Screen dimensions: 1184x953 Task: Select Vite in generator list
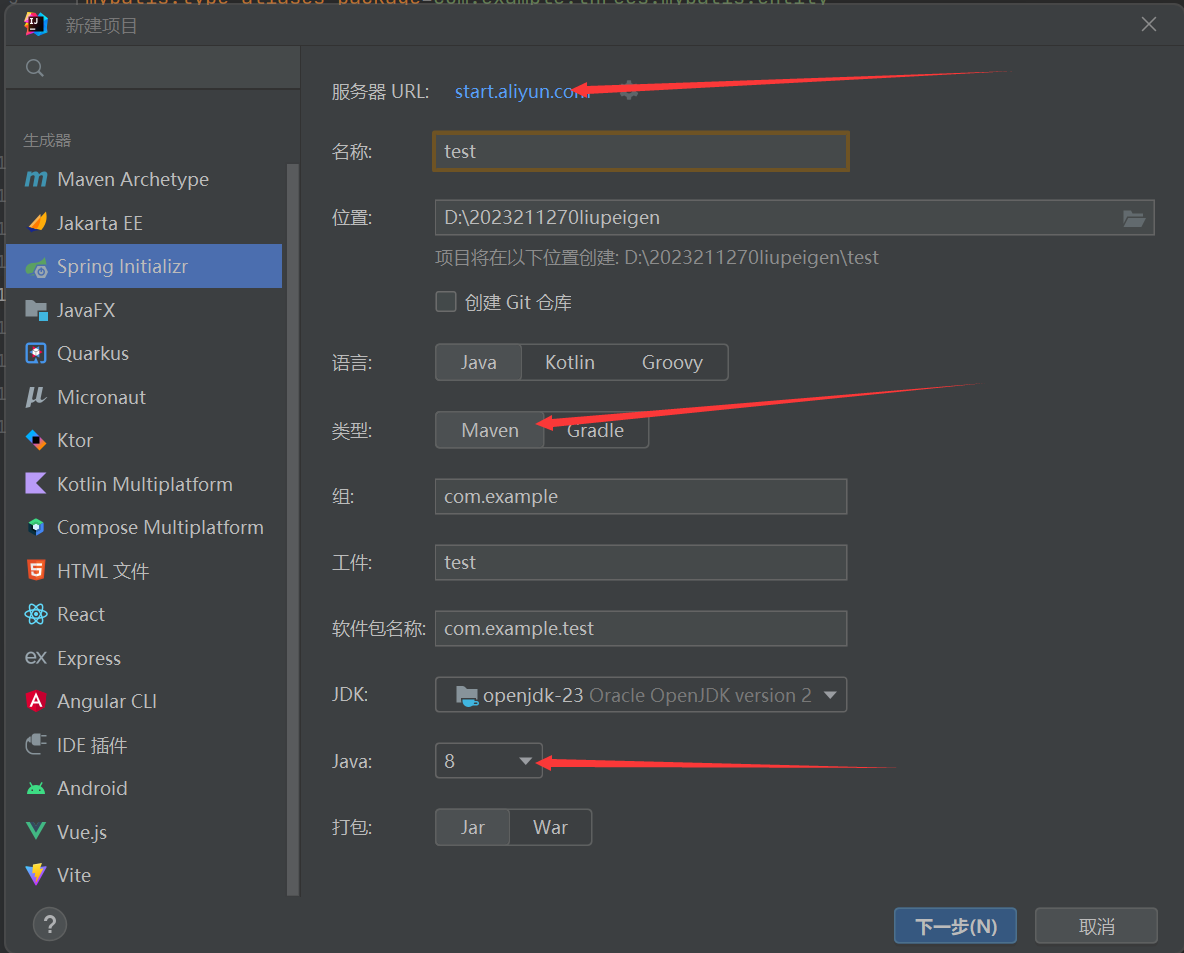tap(144, 875)
